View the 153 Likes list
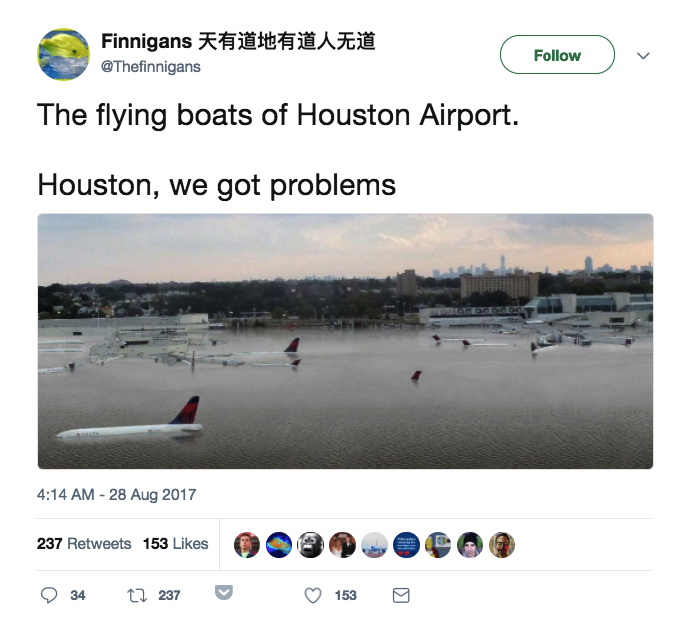 pos(175,544)
